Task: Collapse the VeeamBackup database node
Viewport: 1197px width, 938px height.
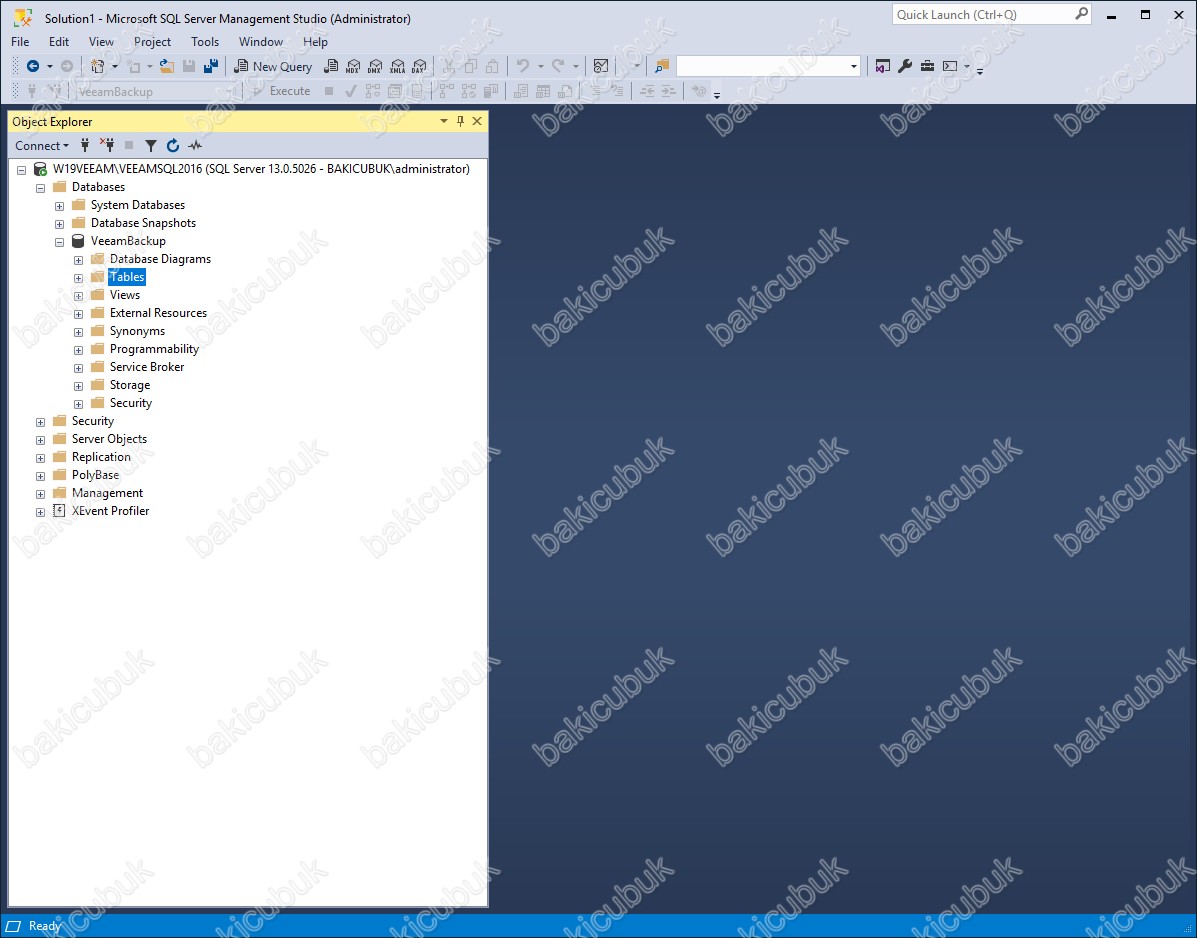Action: 60,242
